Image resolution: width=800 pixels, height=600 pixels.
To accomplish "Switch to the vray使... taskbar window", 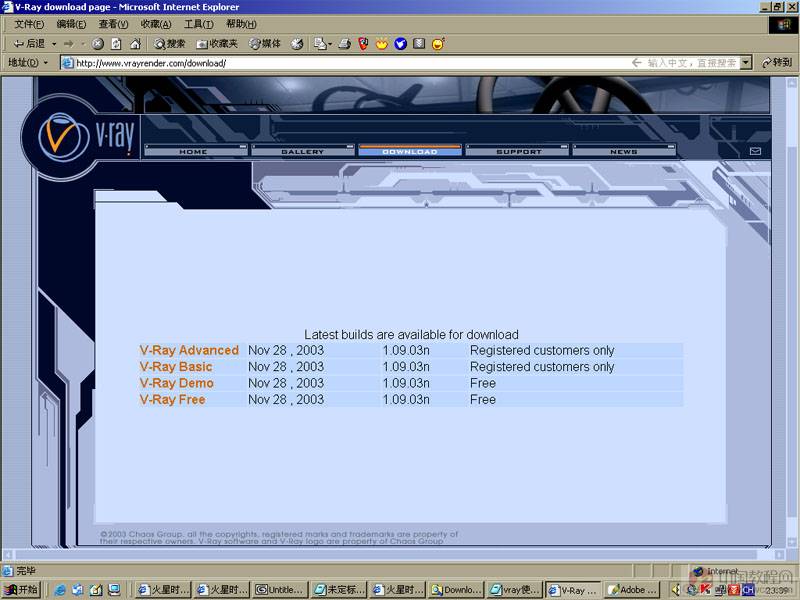I will [514, 590].
